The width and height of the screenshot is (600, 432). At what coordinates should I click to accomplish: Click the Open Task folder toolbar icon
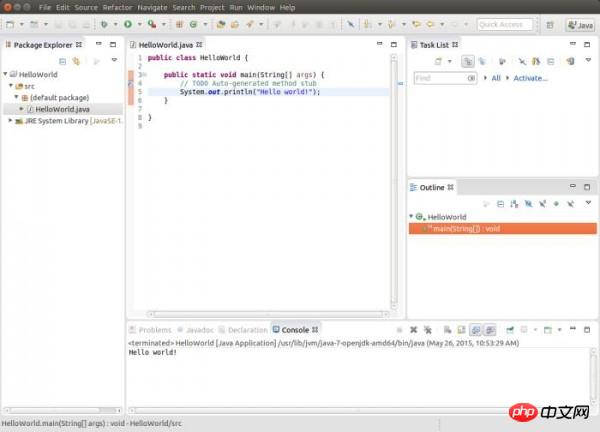coord(235,24)
